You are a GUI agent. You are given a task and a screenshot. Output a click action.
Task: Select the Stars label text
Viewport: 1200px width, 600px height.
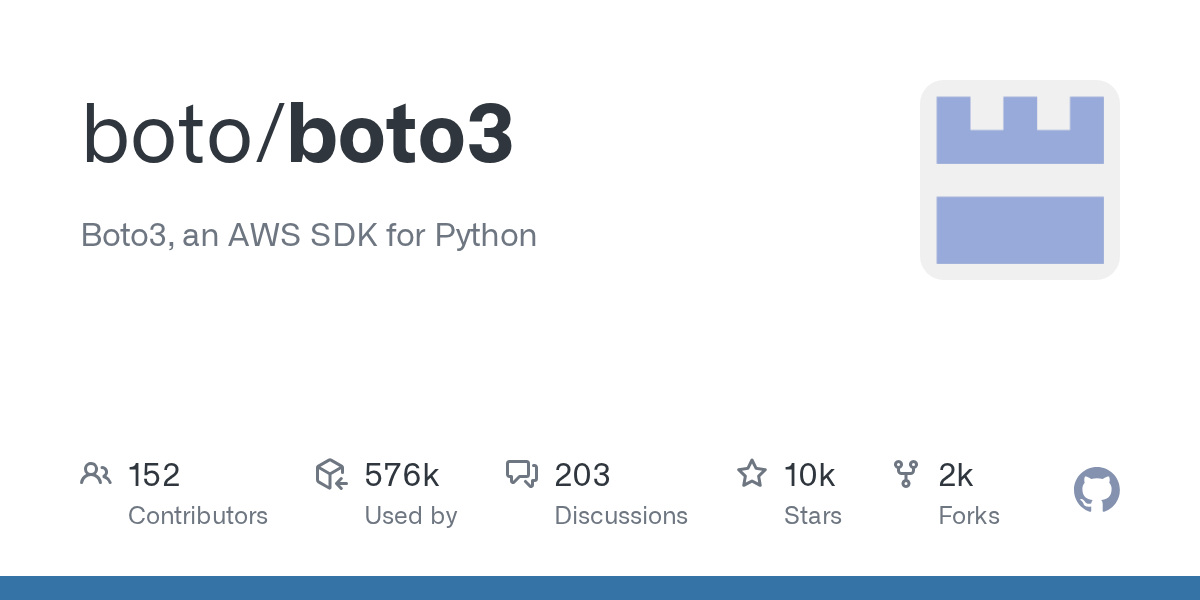click(x=813, y=516)
